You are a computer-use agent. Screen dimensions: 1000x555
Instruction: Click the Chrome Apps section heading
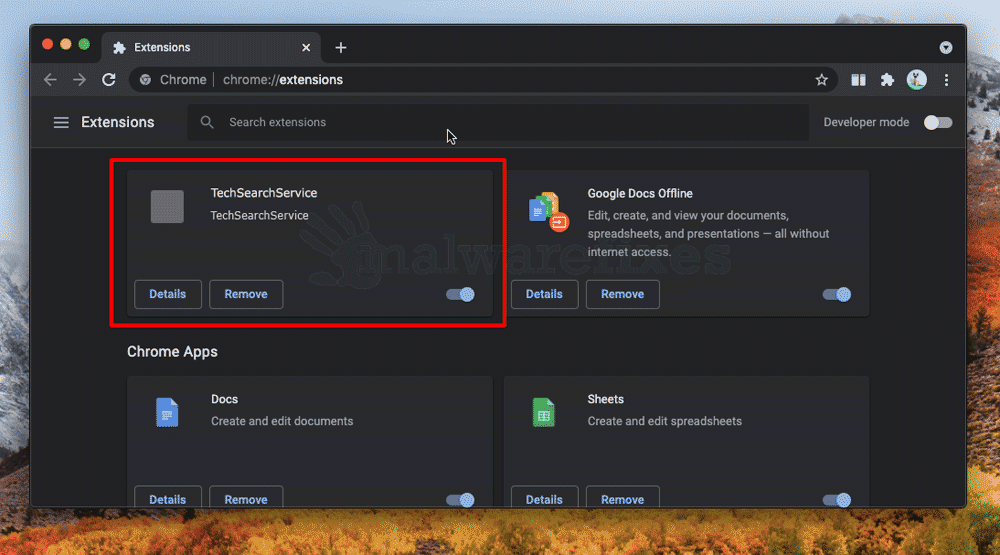click(x=172, y=352)
